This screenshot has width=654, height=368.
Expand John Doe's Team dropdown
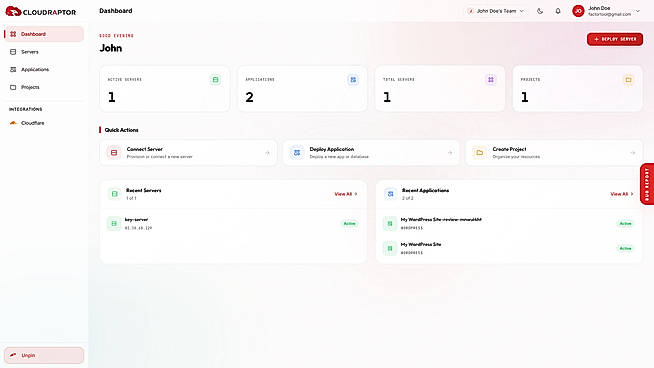coord(496,11)
